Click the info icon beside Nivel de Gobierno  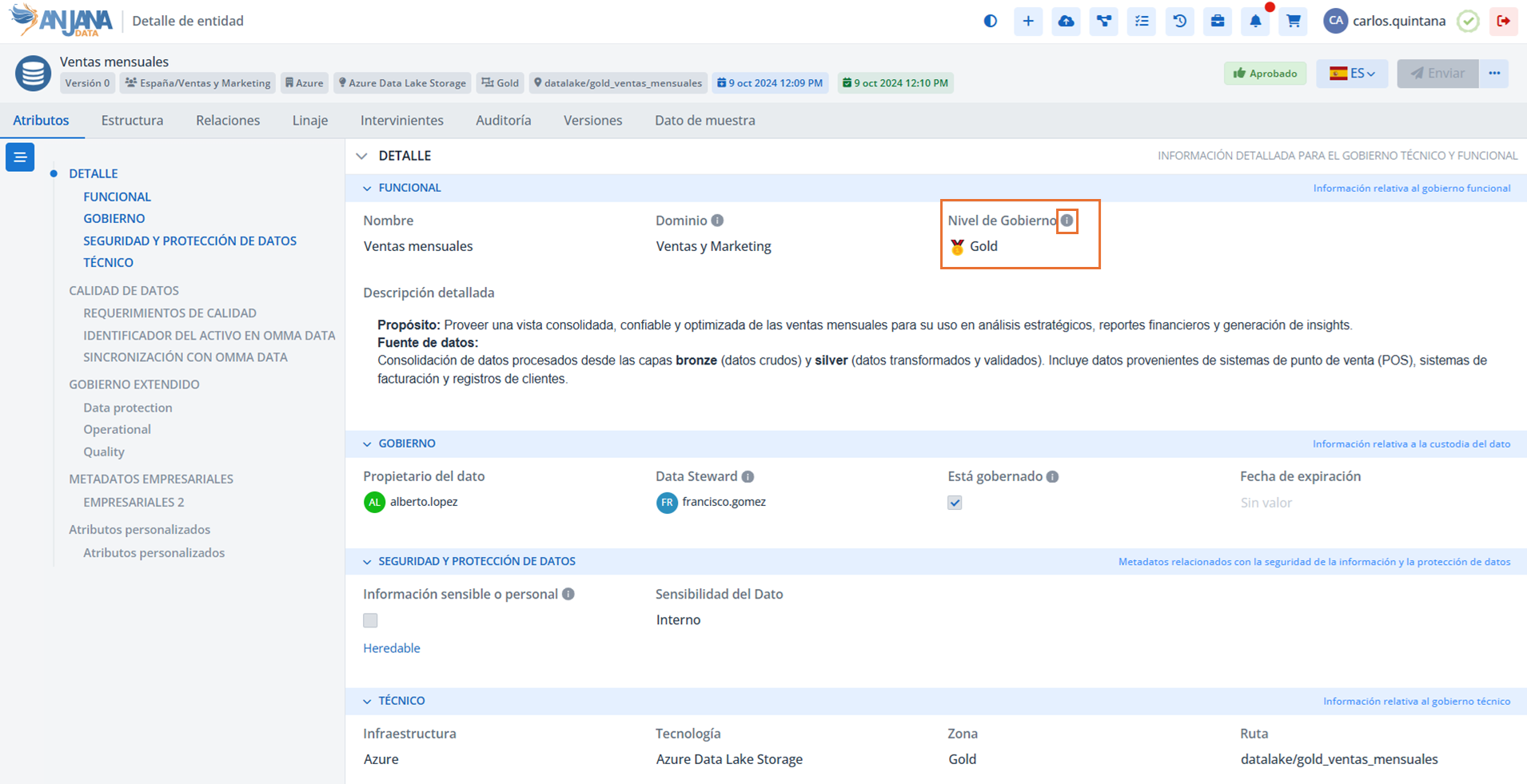click(1067, 221)
